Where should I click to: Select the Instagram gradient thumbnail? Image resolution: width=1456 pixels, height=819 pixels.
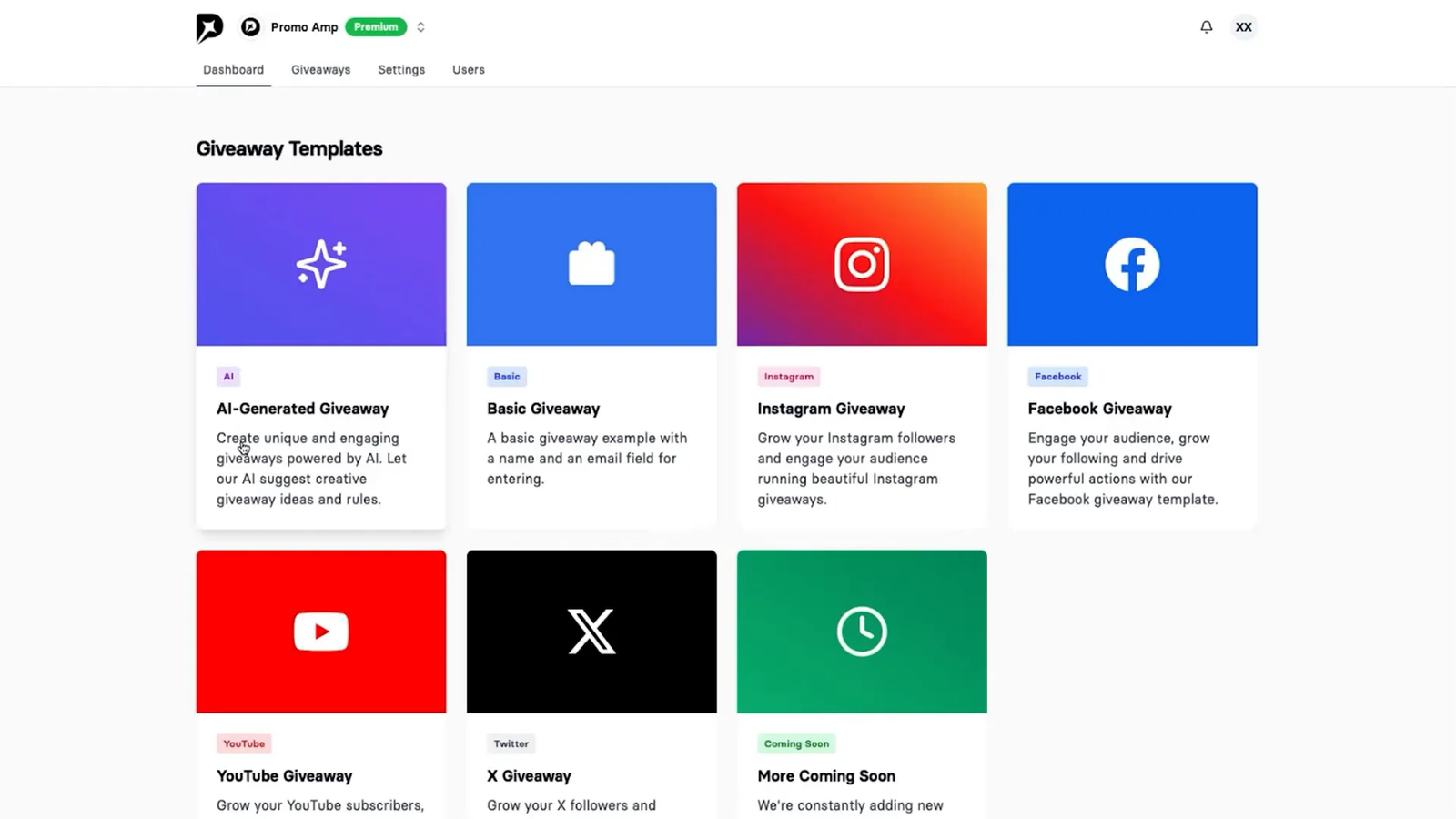tap(862, 264)
